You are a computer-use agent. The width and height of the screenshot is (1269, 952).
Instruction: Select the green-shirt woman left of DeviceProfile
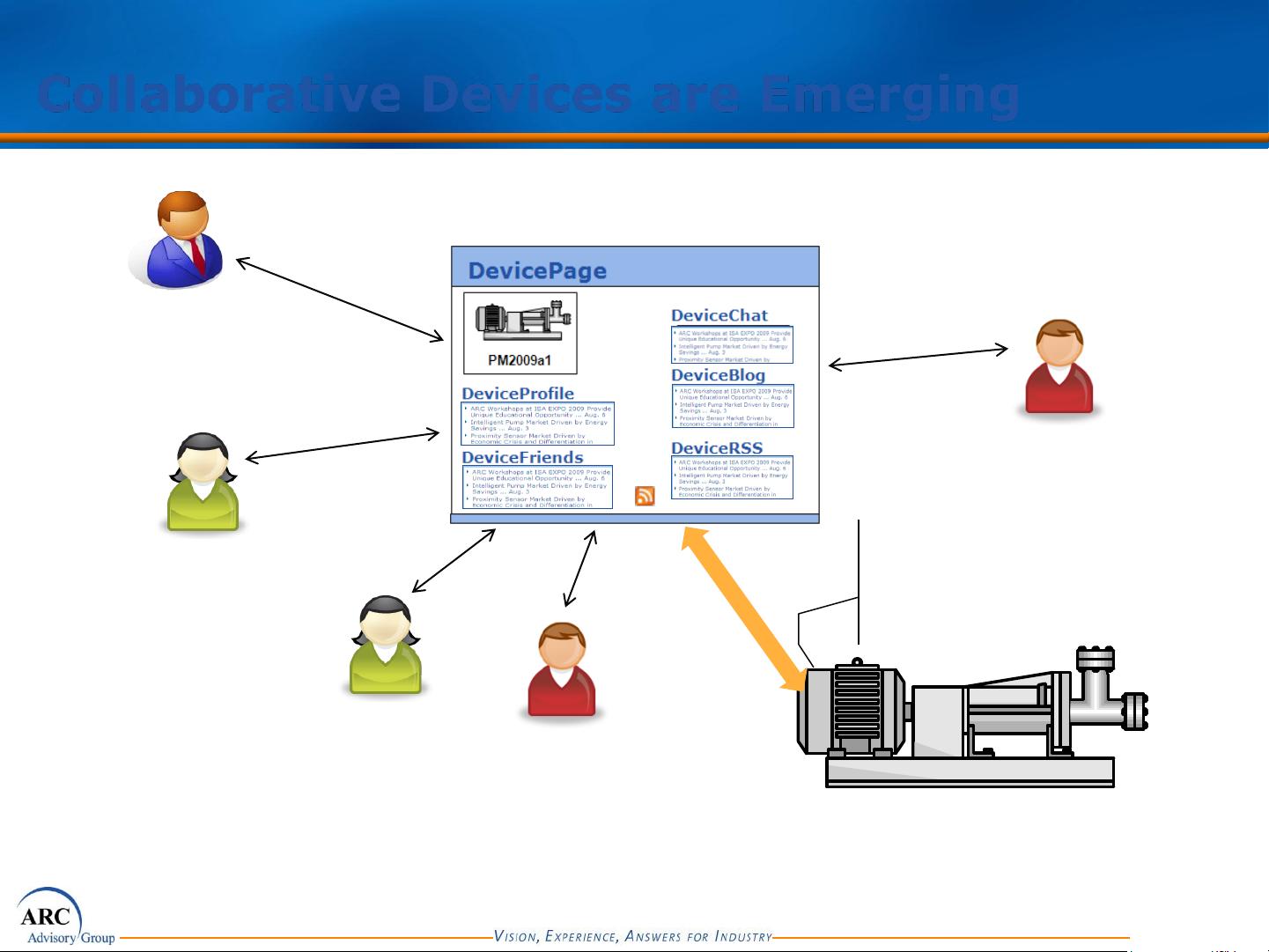click(x=203, y=482)
